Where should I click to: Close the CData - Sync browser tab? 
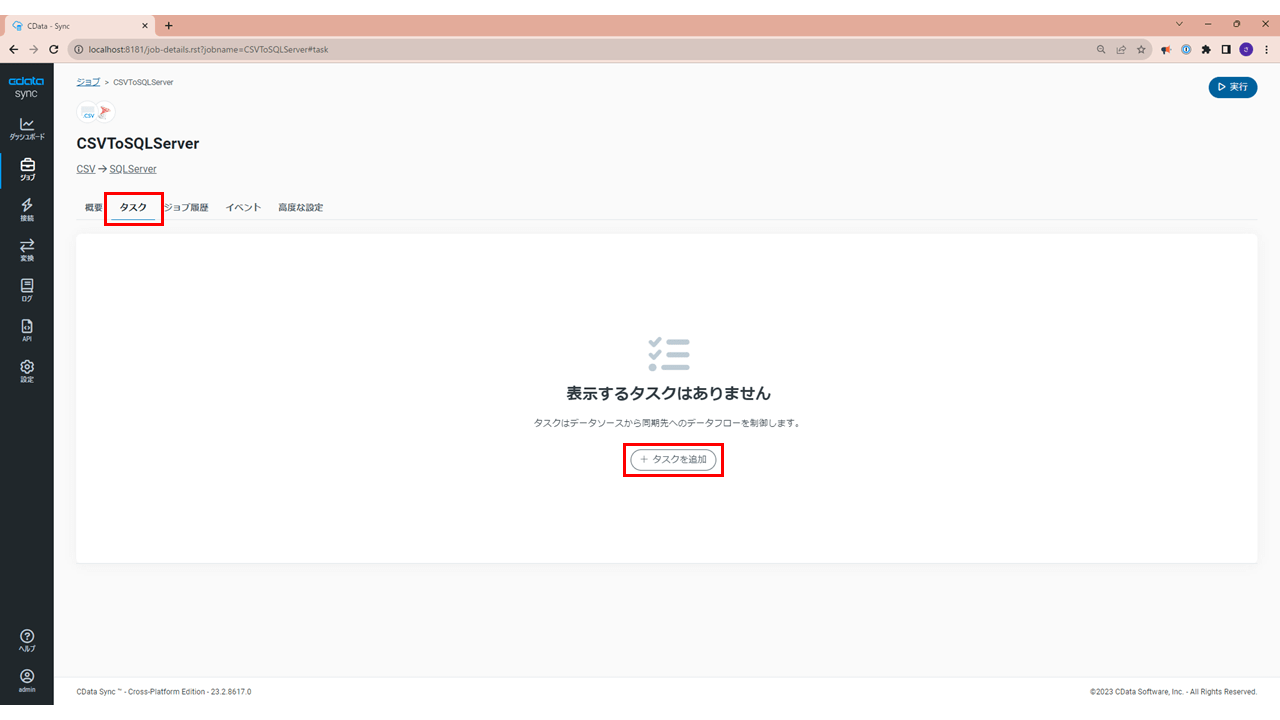click(x=145, y=25)
